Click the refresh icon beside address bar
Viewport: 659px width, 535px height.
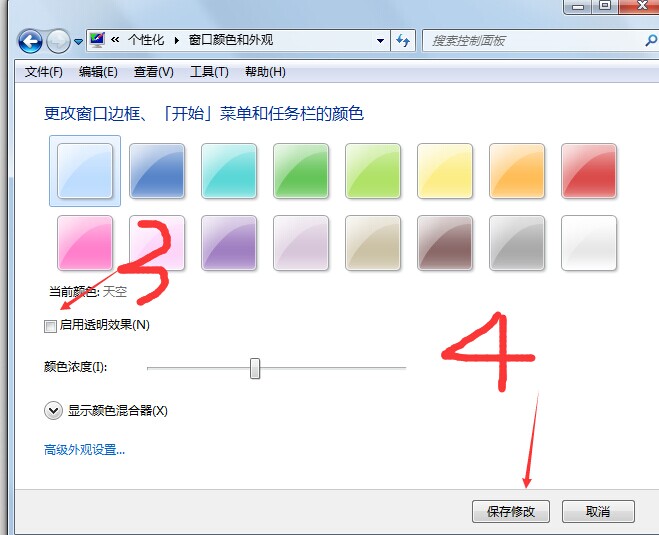pos(403,41)
